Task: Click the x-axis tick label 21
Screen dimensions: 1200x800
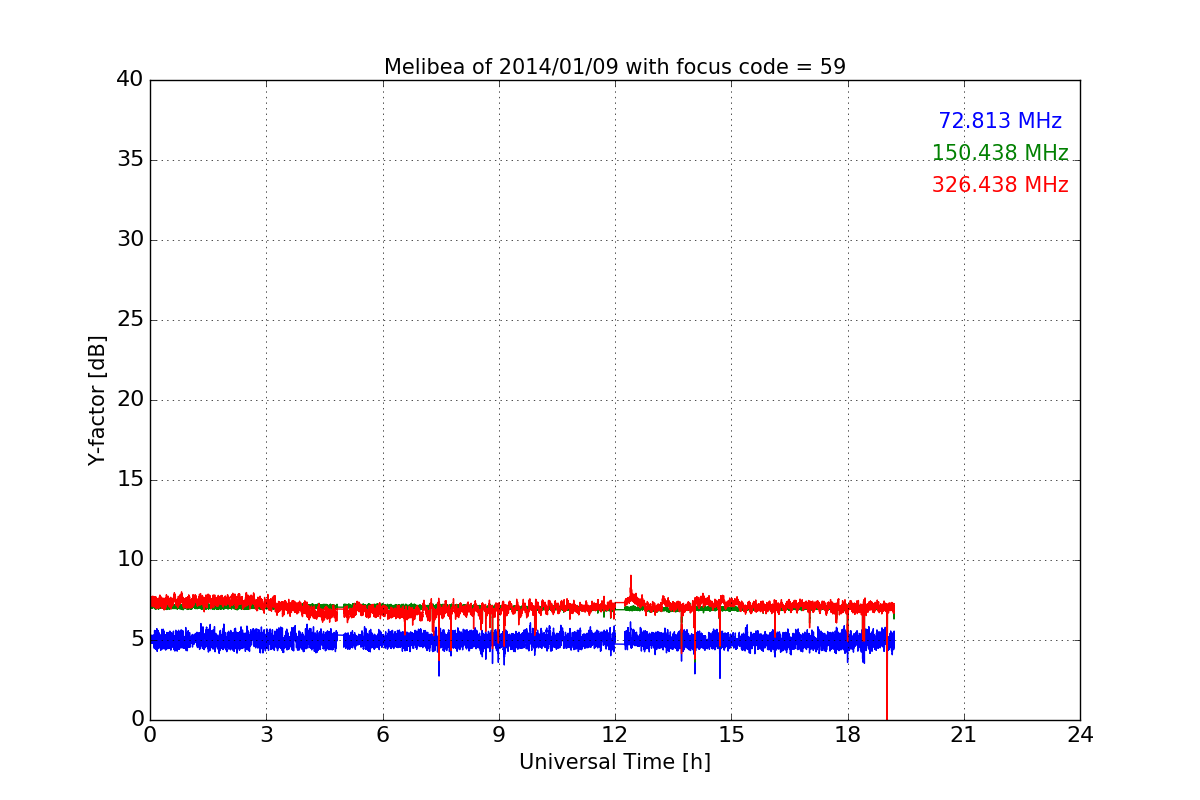Action: (964, 735)
